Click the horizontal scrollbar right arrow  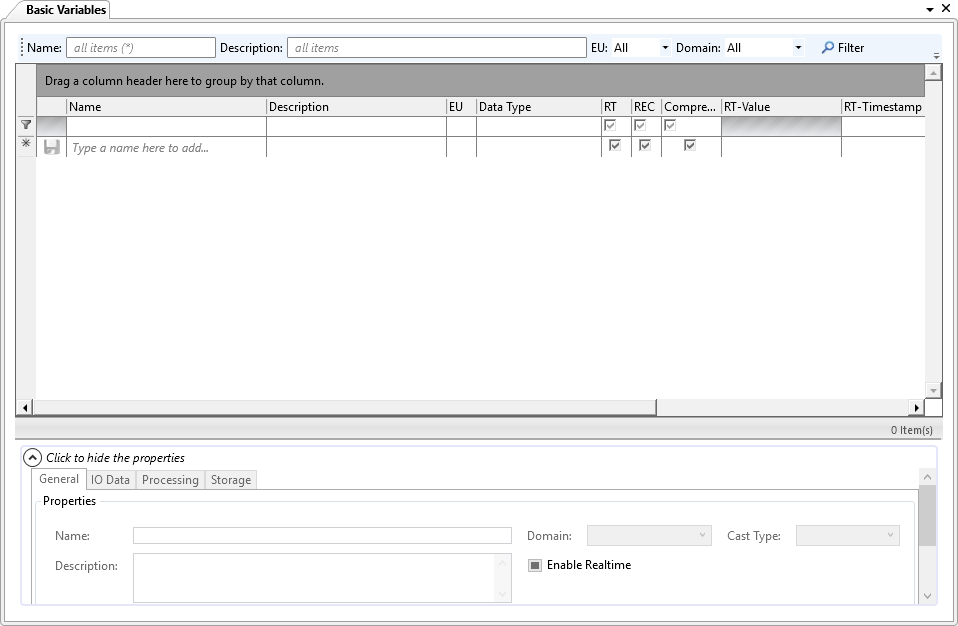point(917,407)
